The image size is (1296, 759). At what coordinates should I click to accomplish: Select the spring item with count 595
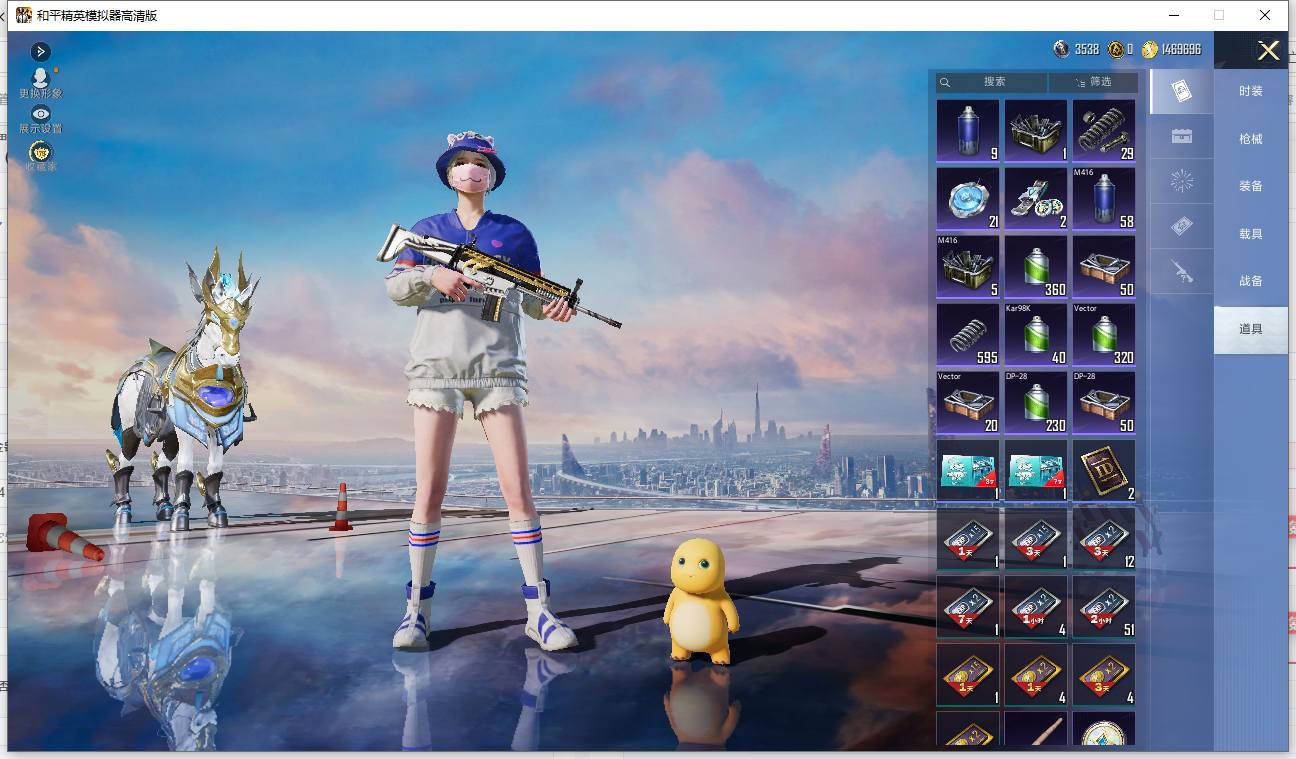[968, 334]
